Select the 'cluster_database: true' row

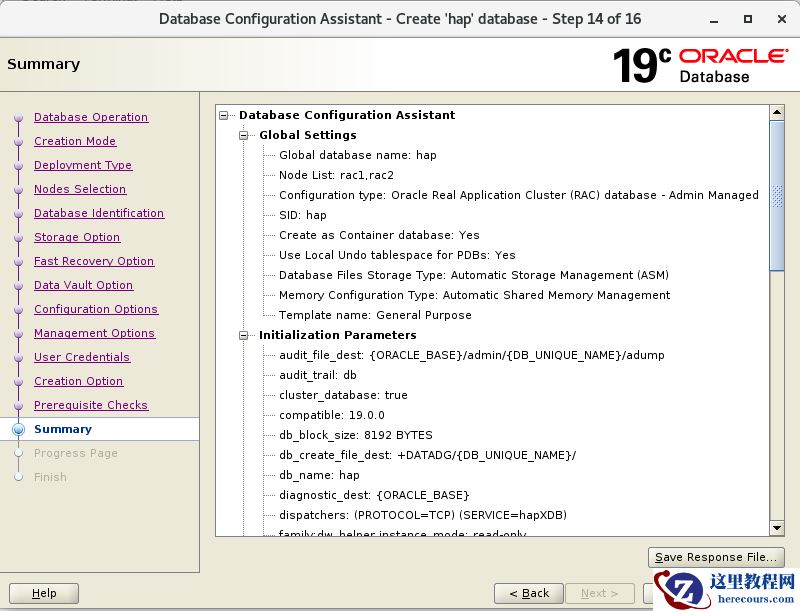343,395
